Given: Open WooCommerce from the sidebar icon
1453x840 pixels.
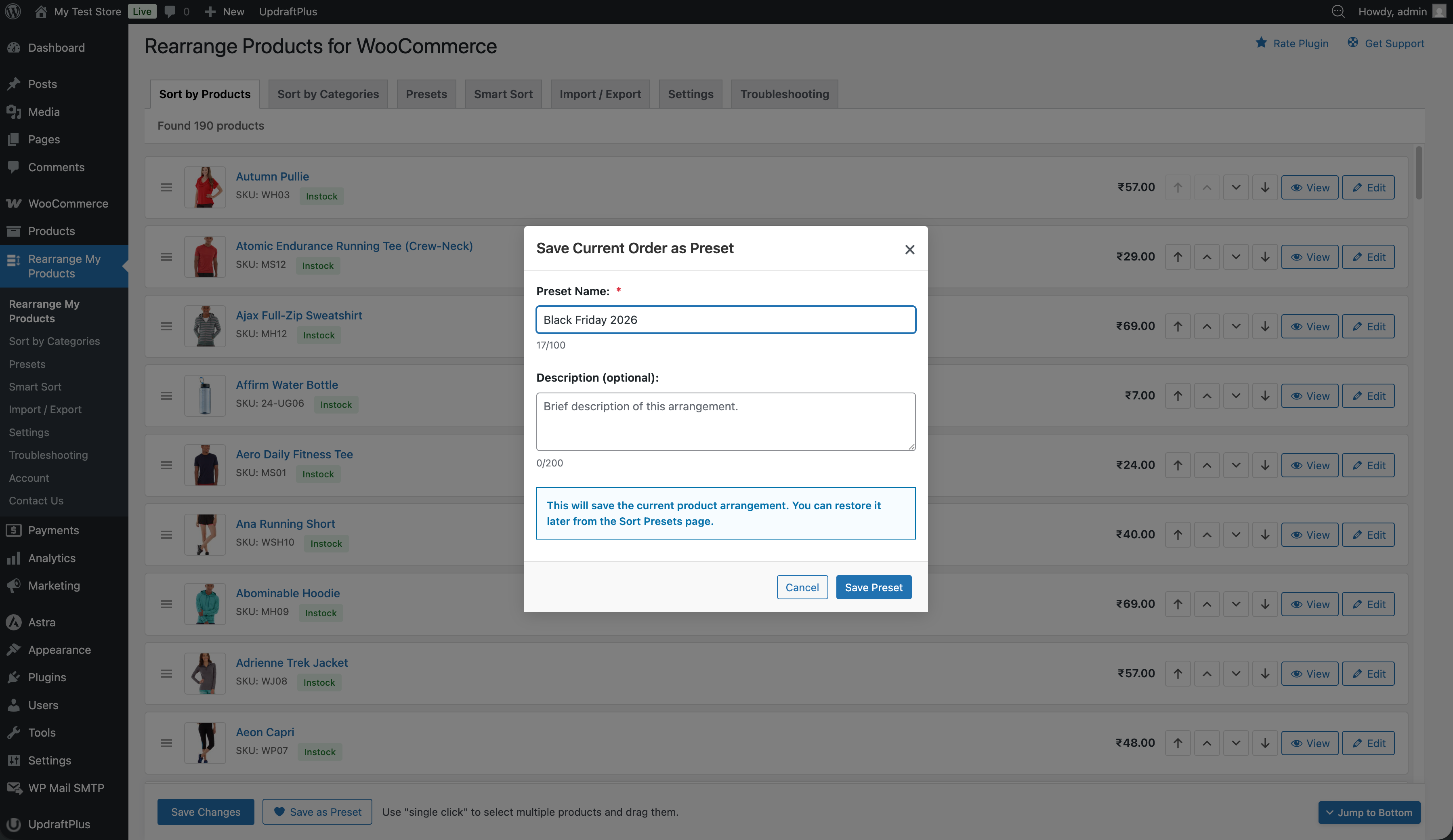Looking at the screenshot, I should point(14,204).
